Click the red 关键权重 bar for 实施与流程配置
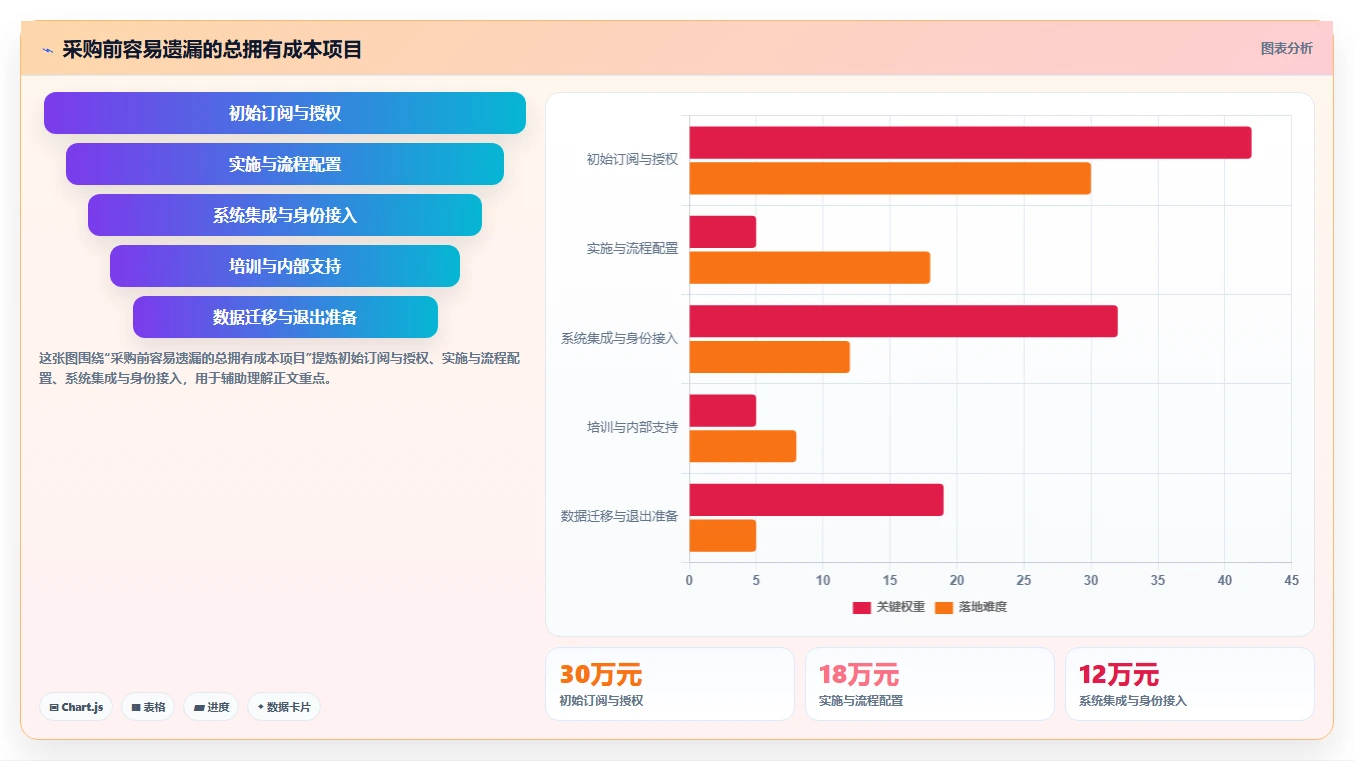This screenshot has width=1354, height=761. click(722, 232)
